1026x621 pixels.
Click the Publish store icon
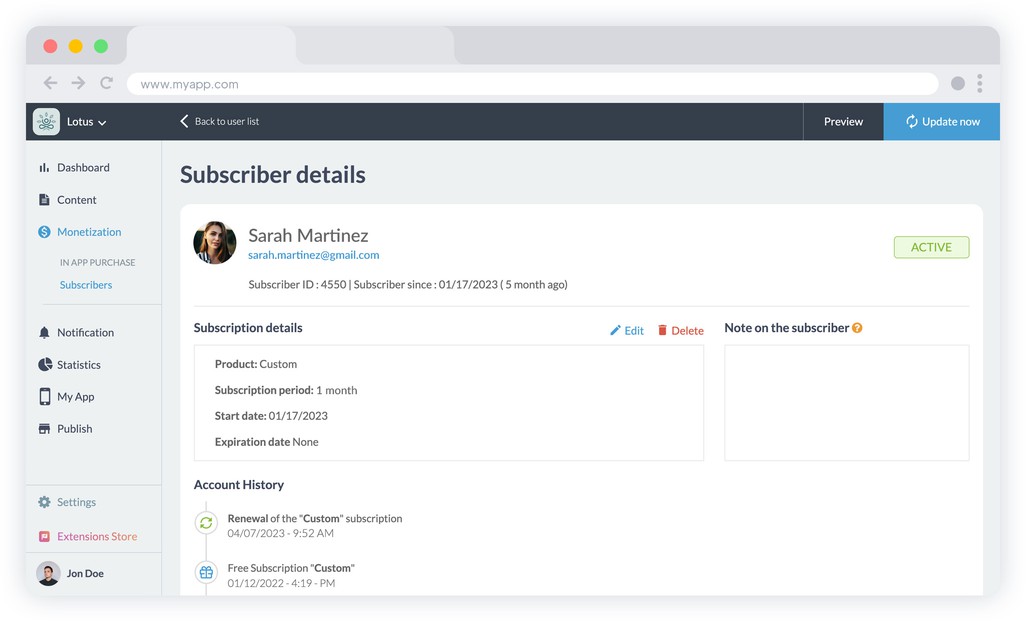point(44,429)
